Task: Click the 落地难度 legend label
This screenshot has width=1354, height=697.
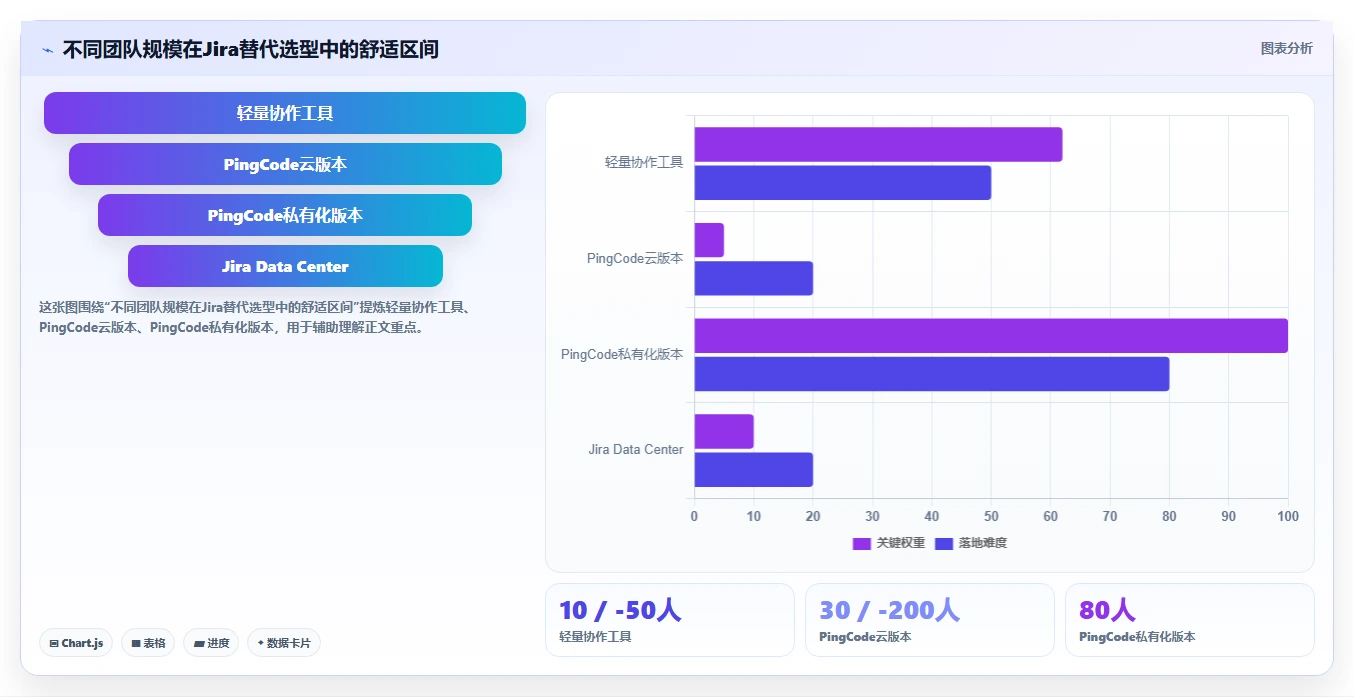Action: [x=983, y=543]
